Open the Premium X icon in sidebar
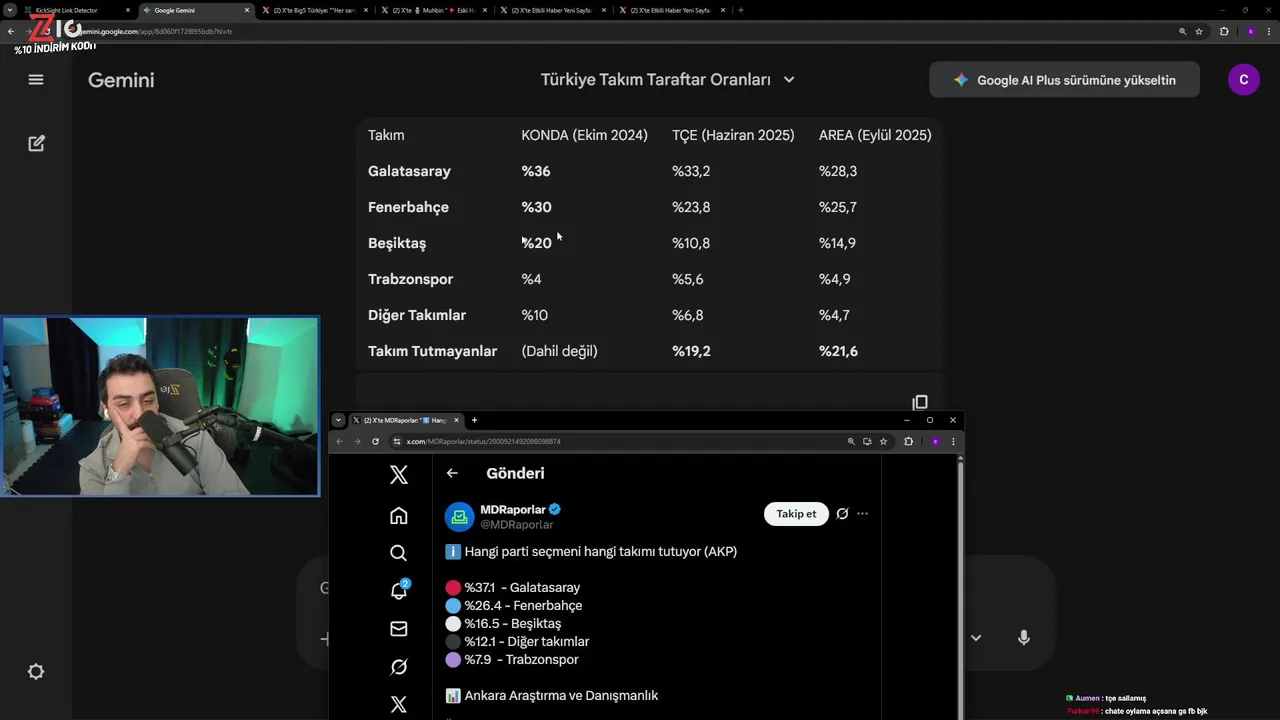 pyautogui.click(x=398, y=704)
